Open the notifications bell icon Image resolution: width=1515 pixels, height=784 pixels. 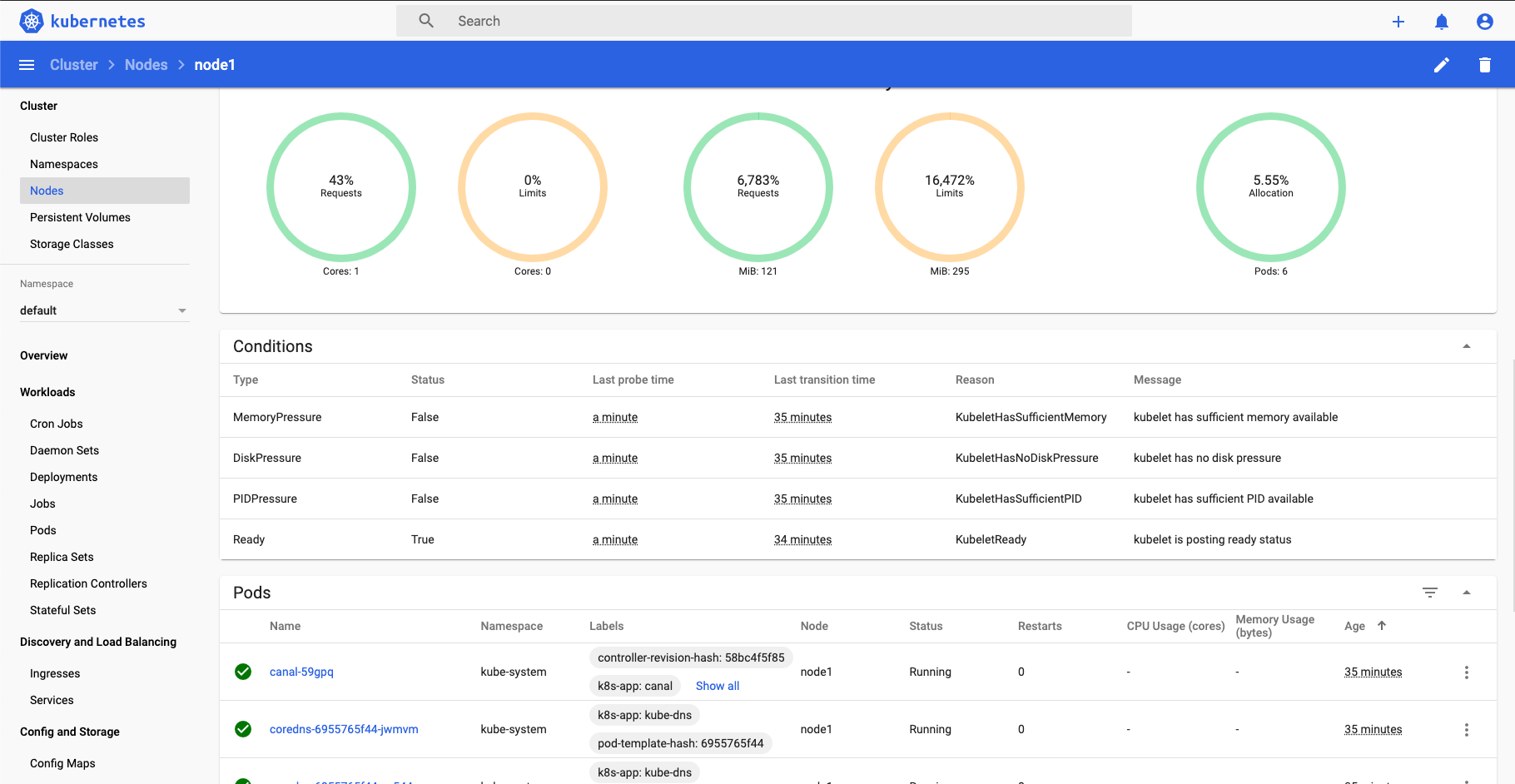click(x=1442, y=22)
